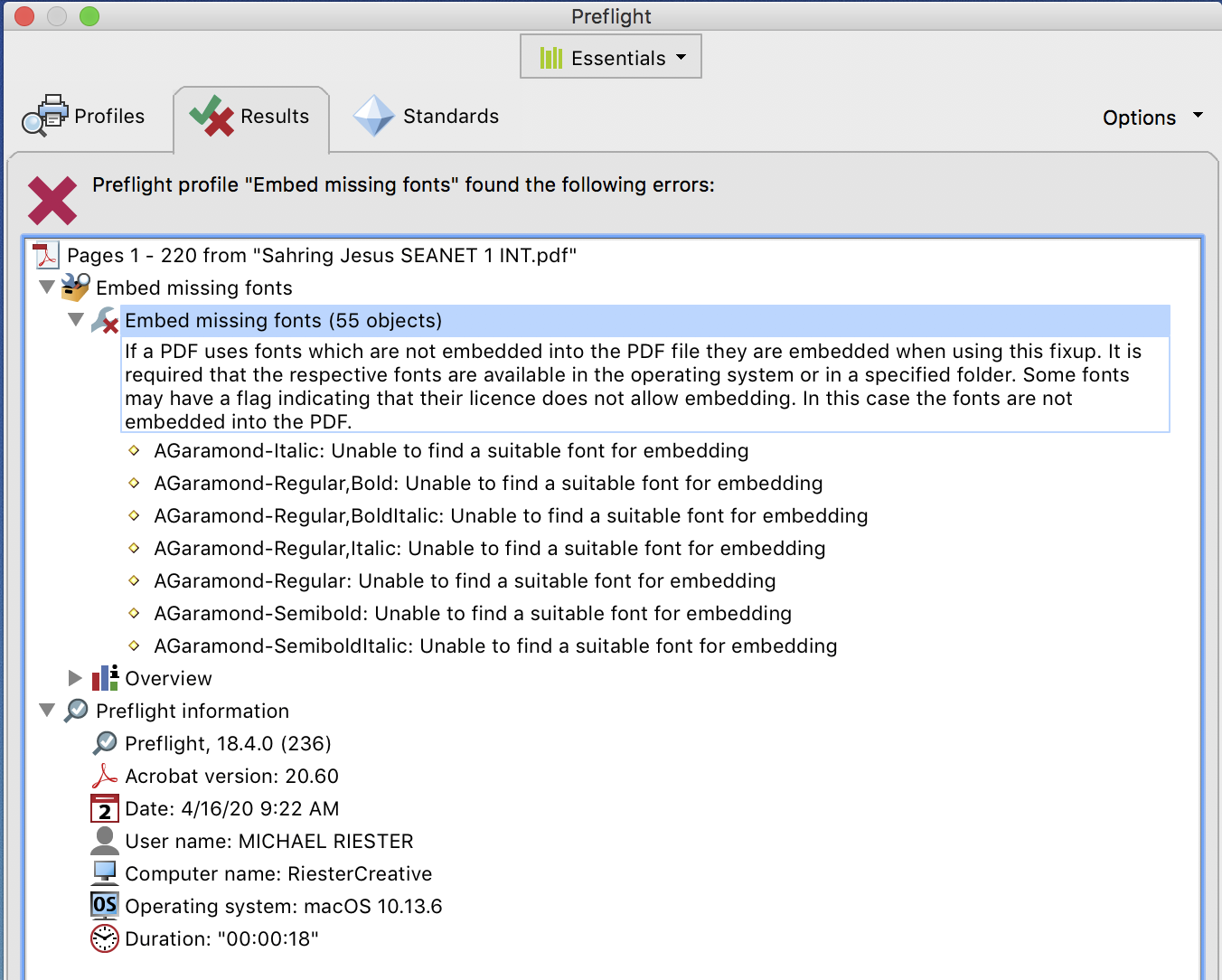Expand the Overview section
Image resolution: width=1222 pixels, height=980 pixels.
click(75, 678)
